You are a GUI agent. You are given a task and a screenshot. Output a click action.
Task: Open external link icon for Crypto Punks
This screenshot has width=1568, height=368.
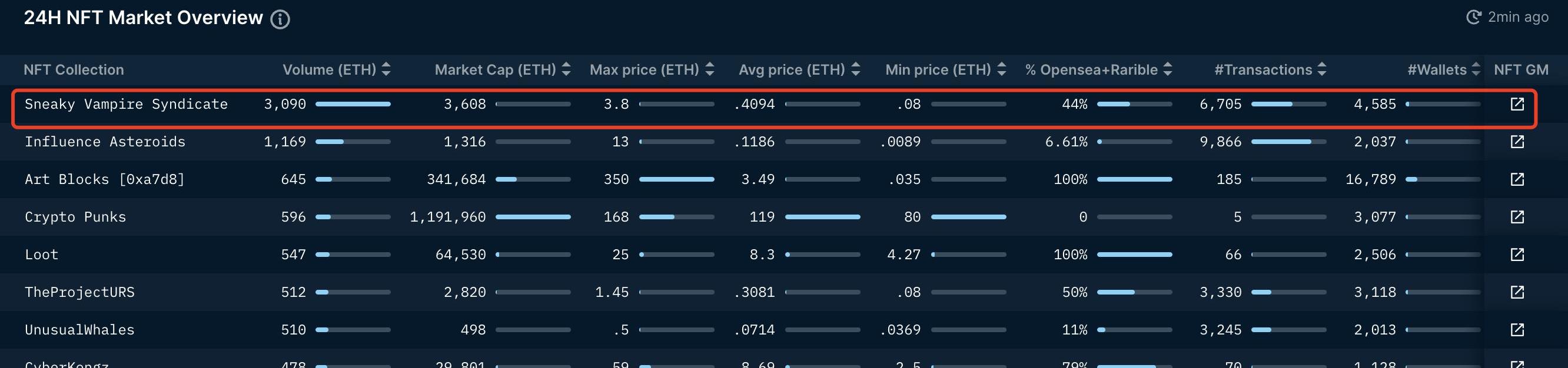[x=1517, y=217]
